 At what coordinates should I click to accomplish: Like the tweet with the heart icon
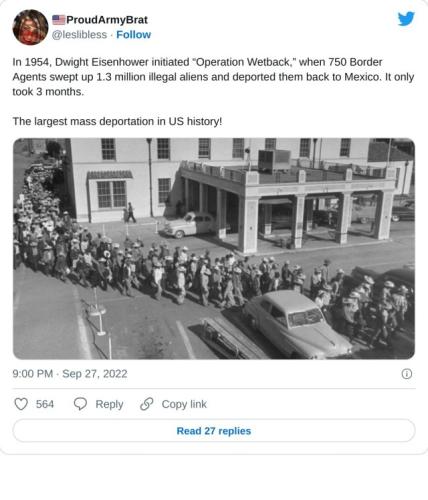21,404
